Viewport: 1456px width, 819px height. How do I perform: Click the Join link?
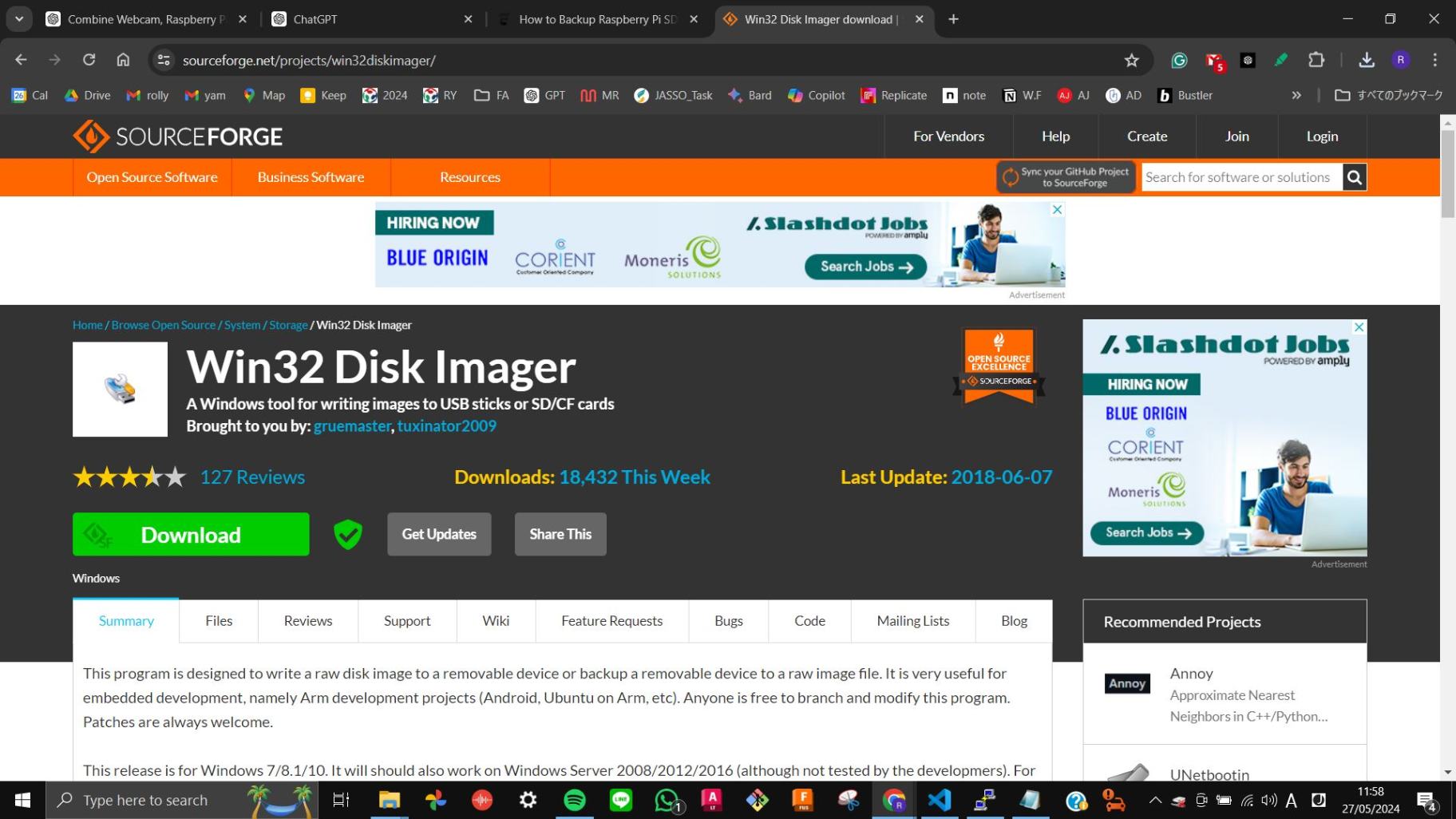[1237, 136]
